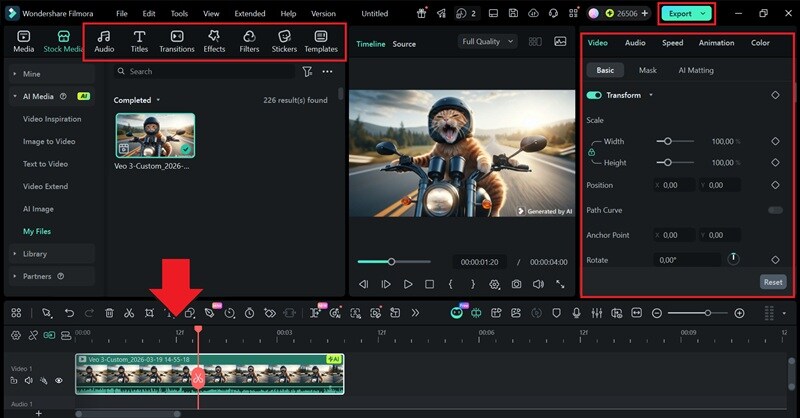Expand the Partners section
This screenshot has width=800, height=418.
[x=15, y=276]
